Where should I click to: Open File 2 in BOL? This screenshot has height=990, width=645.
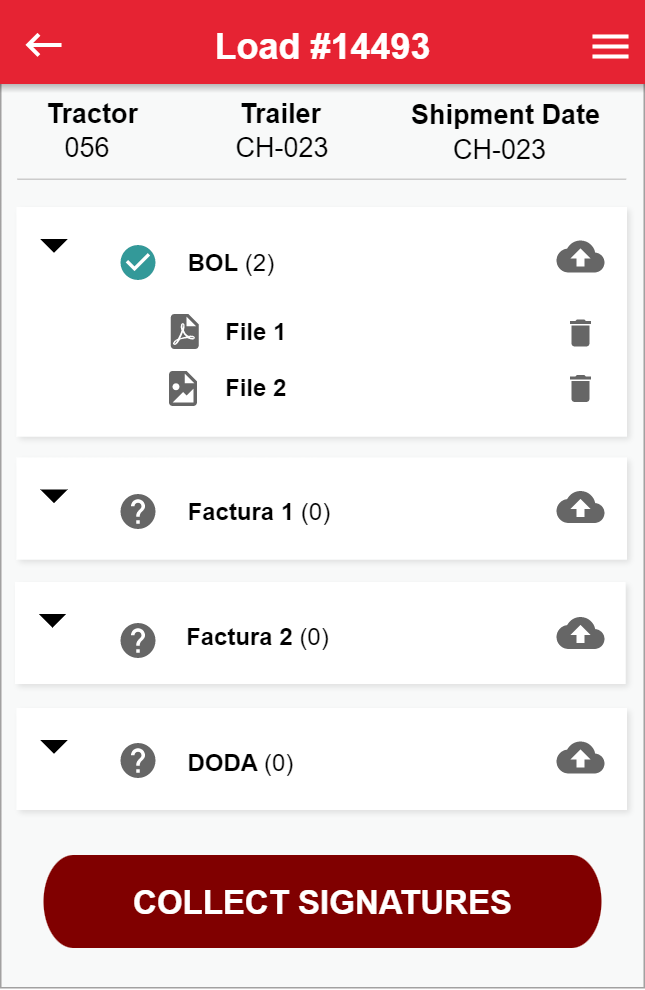pyautogui.click(x=256, y=388)
